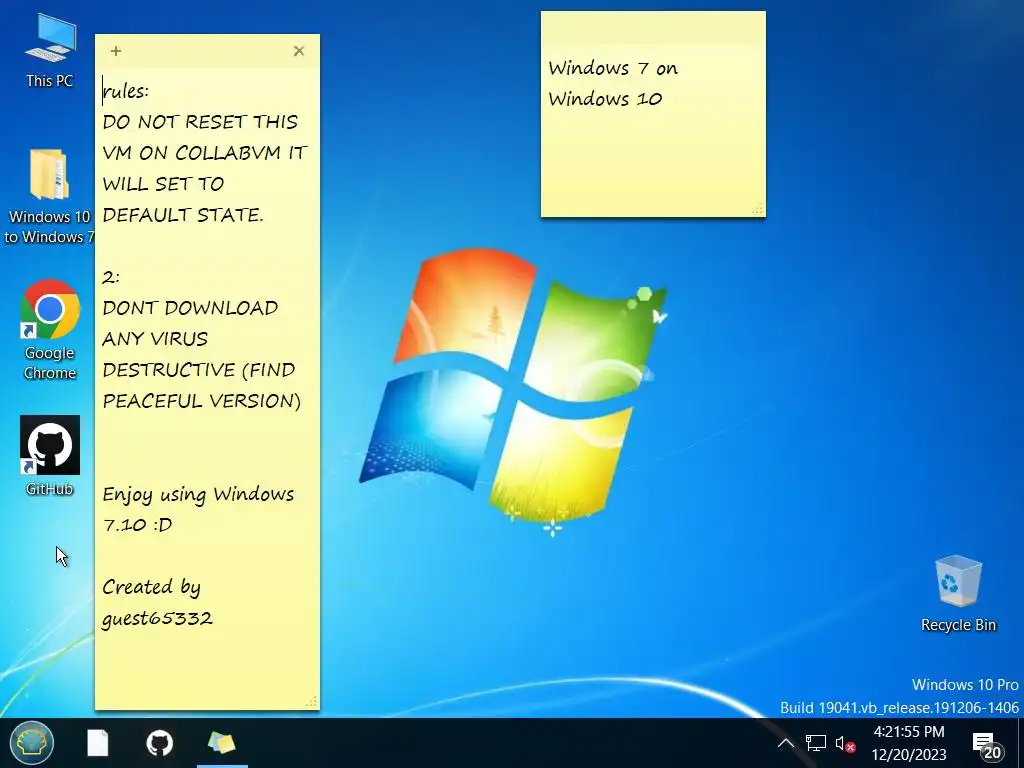Open the blank document taskbar icon
Screen dimensions: 1024x768
(97, 743)
